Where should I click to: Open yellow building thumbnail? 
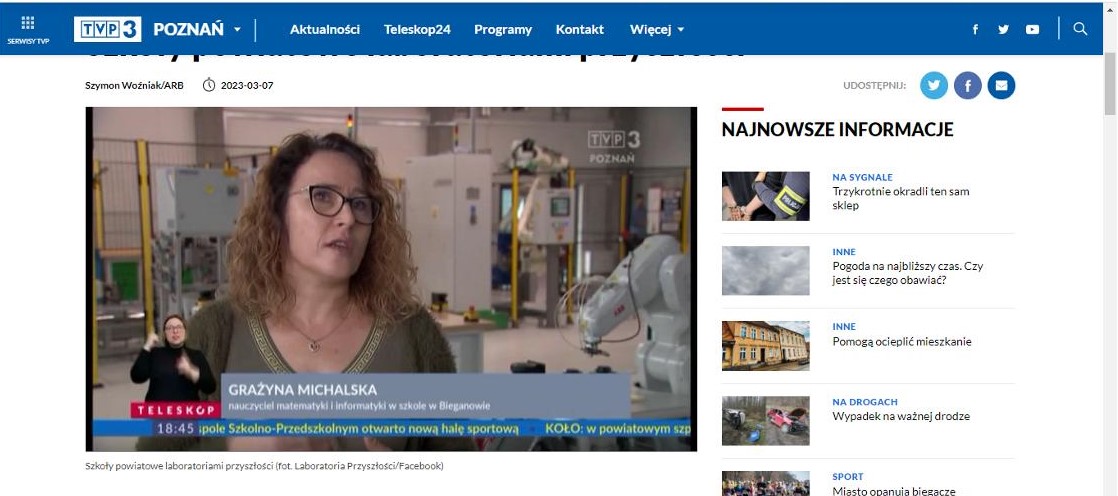click(765, 346)
